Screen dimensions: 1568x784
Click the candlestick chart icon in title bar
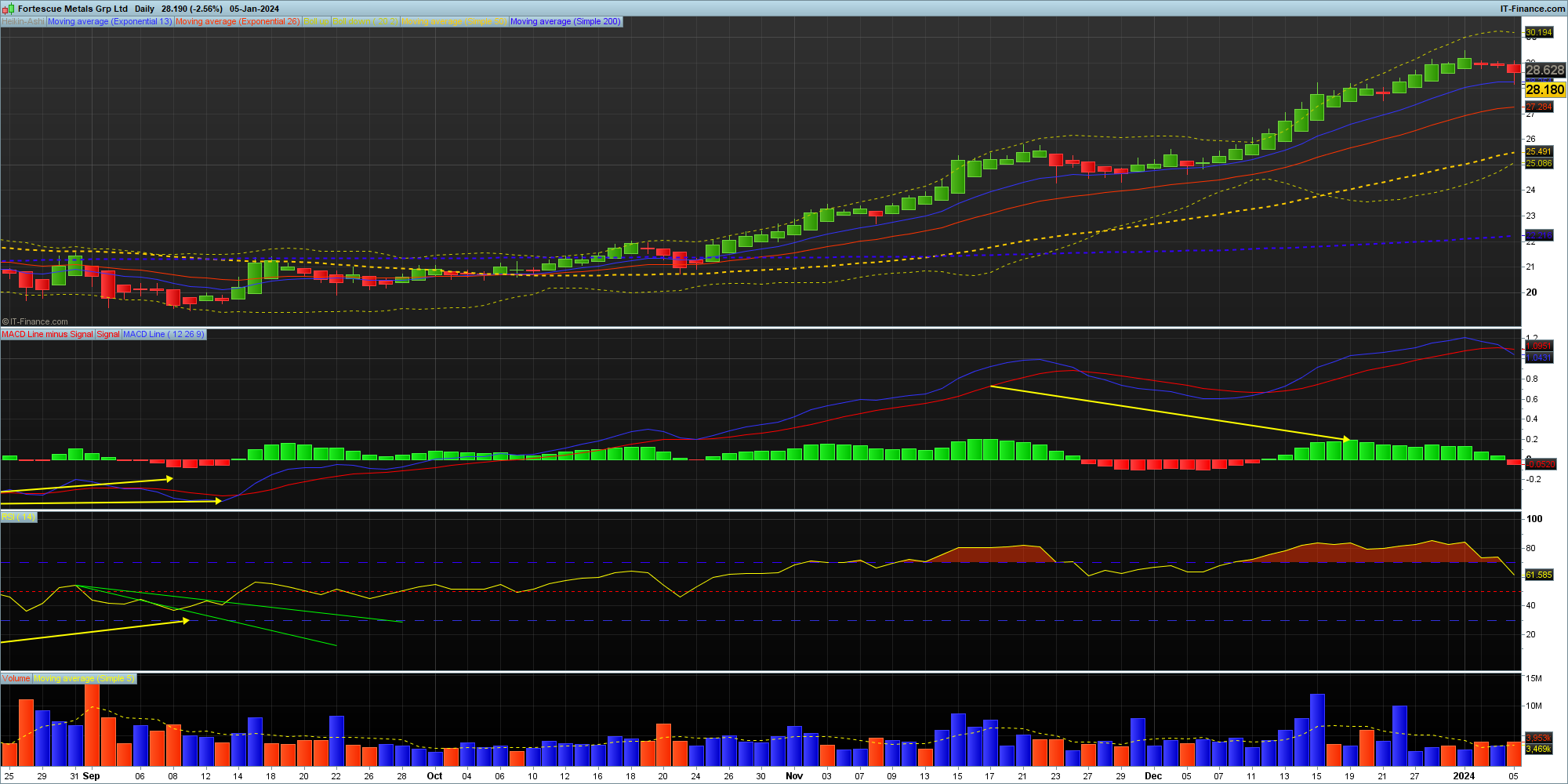tap(9, 9)
